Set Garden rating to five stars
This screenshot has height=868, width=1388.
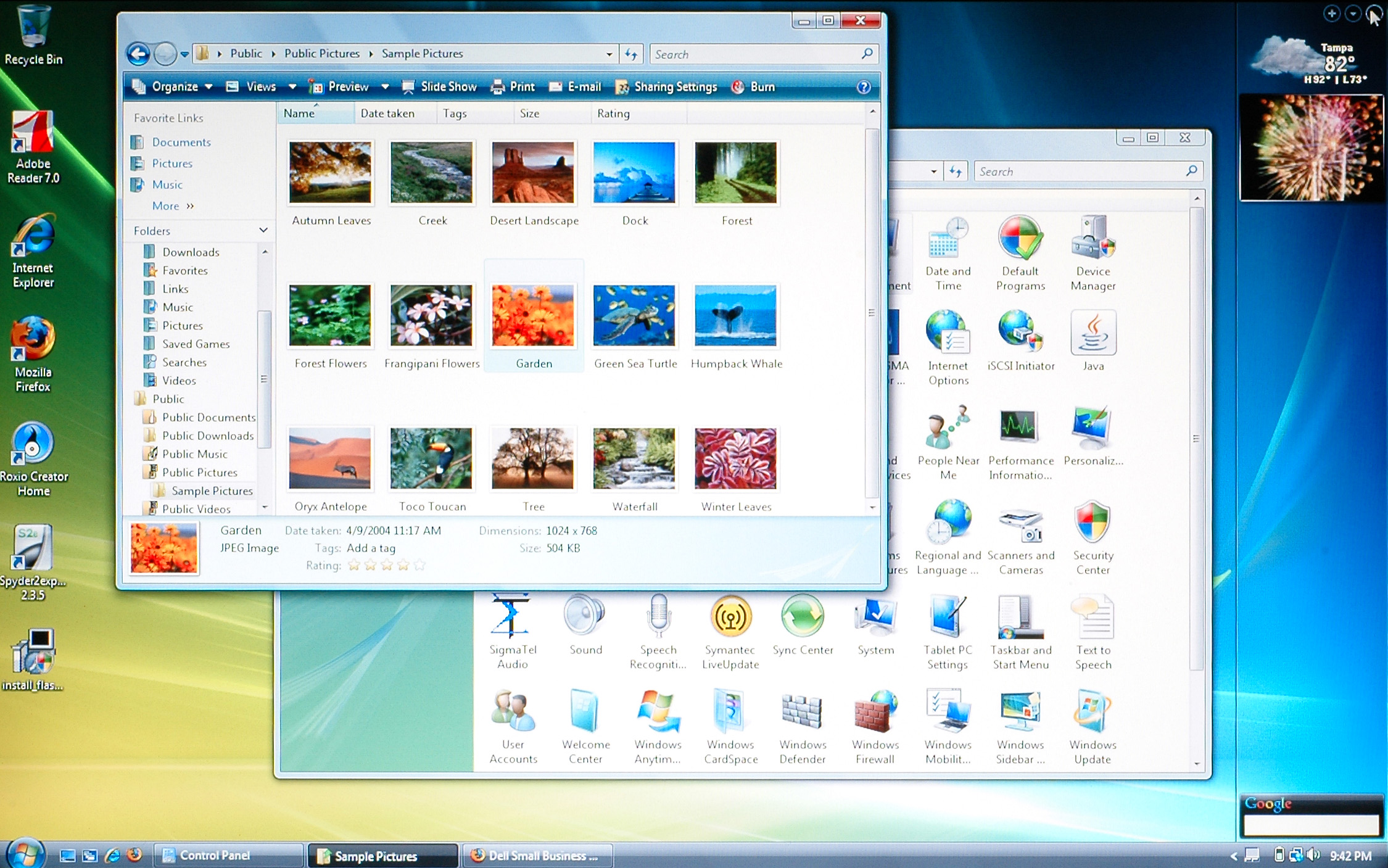point(419,565)
